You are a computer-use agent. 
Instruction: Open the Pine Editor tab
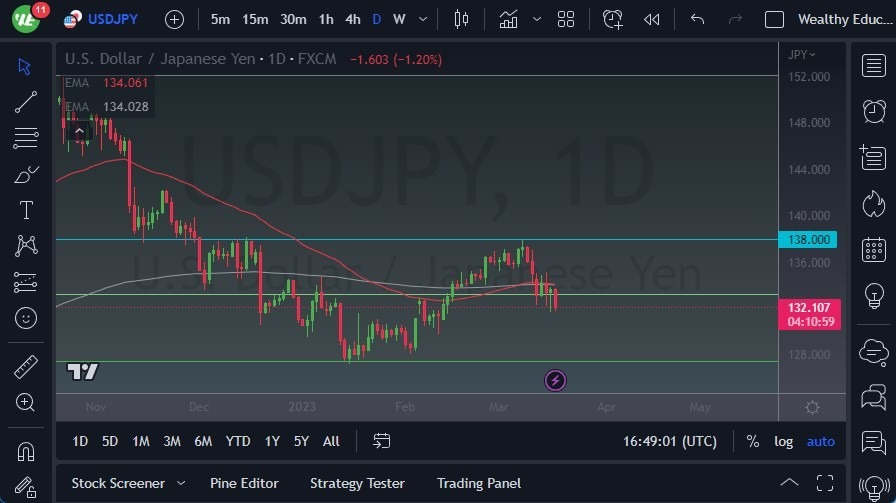(x=245, y=484)
